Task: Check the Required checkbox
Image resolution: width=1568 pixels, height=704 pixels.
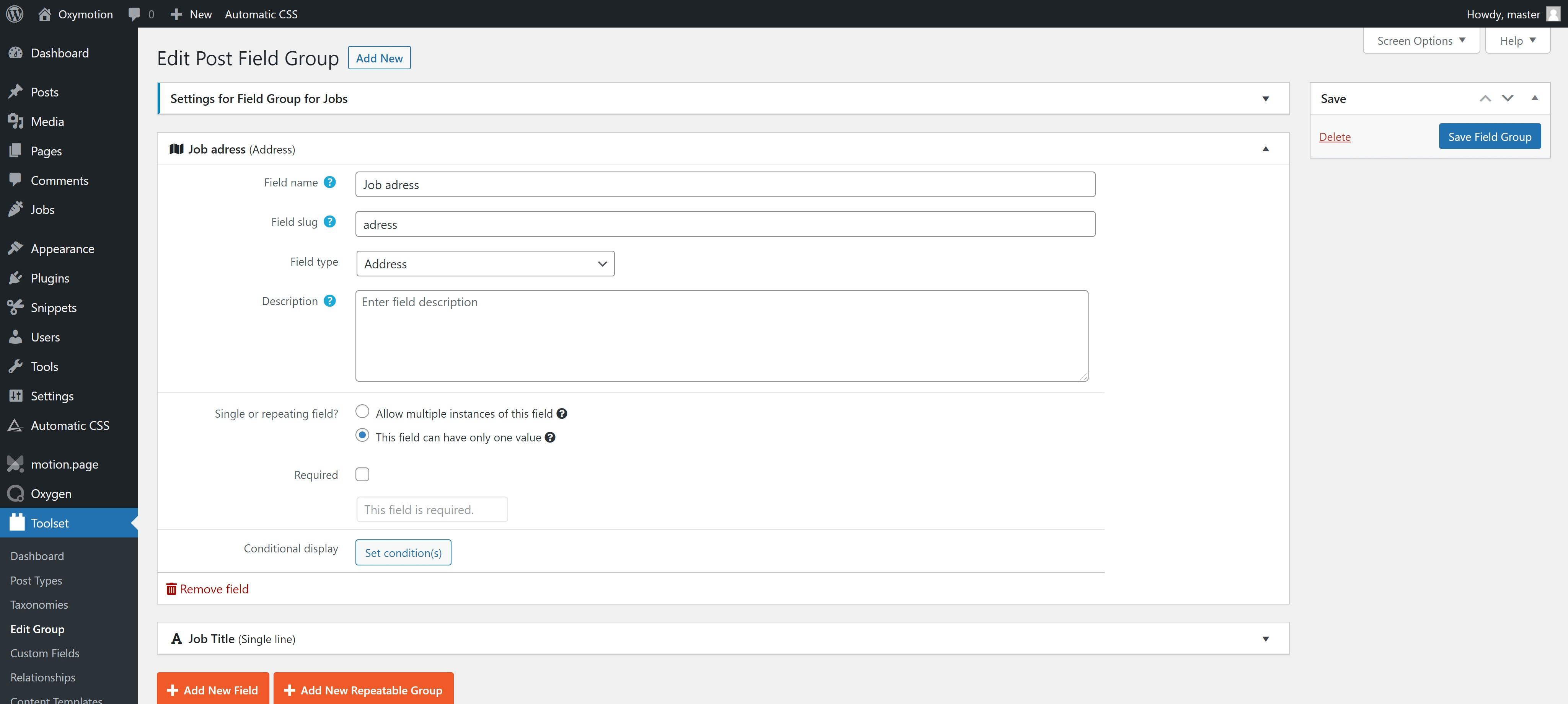Action: pyautogui.click(x=362, y=474)
